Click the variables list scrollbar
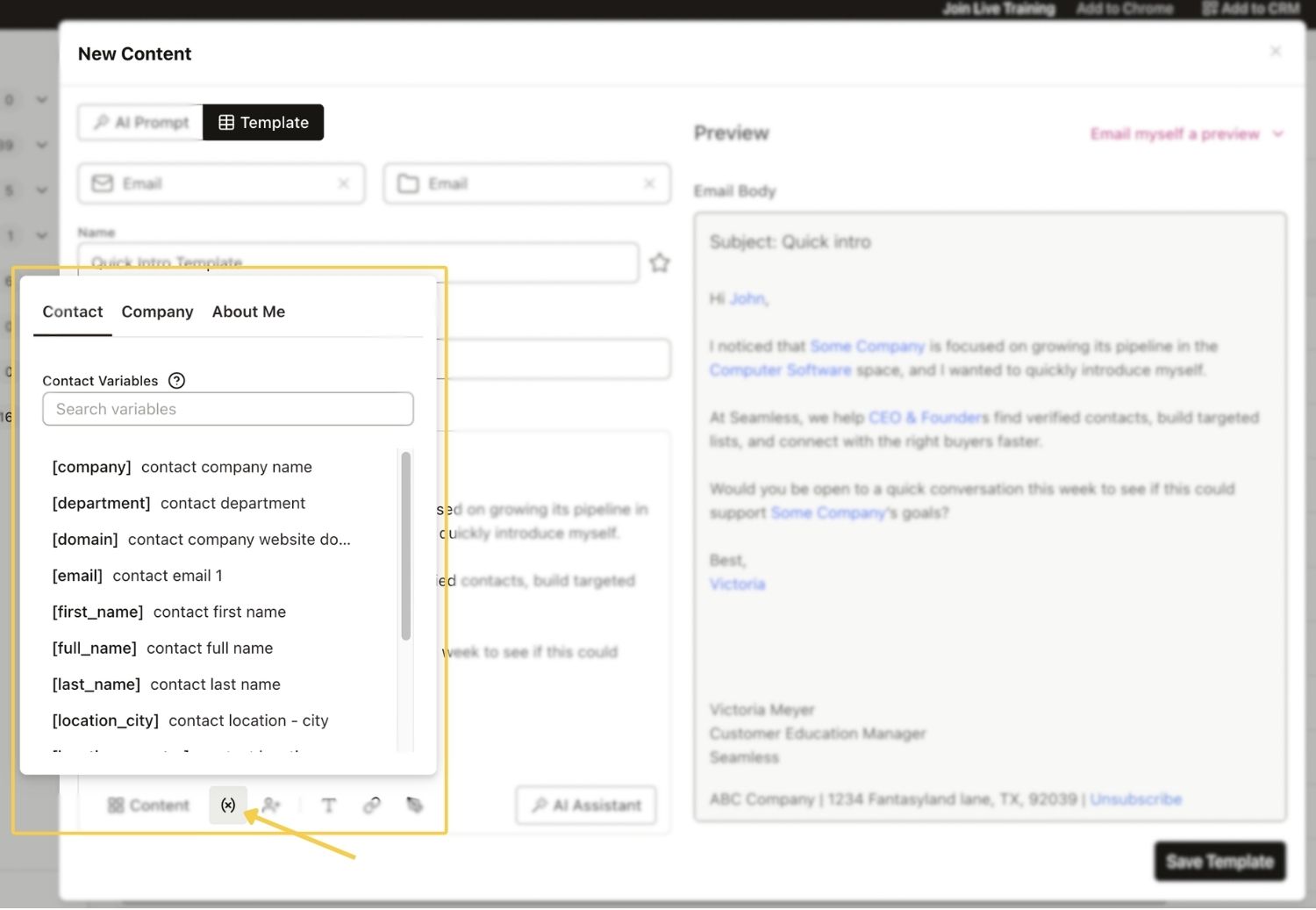The width and height of the screenshot is (1316, 910). point(405,546)
